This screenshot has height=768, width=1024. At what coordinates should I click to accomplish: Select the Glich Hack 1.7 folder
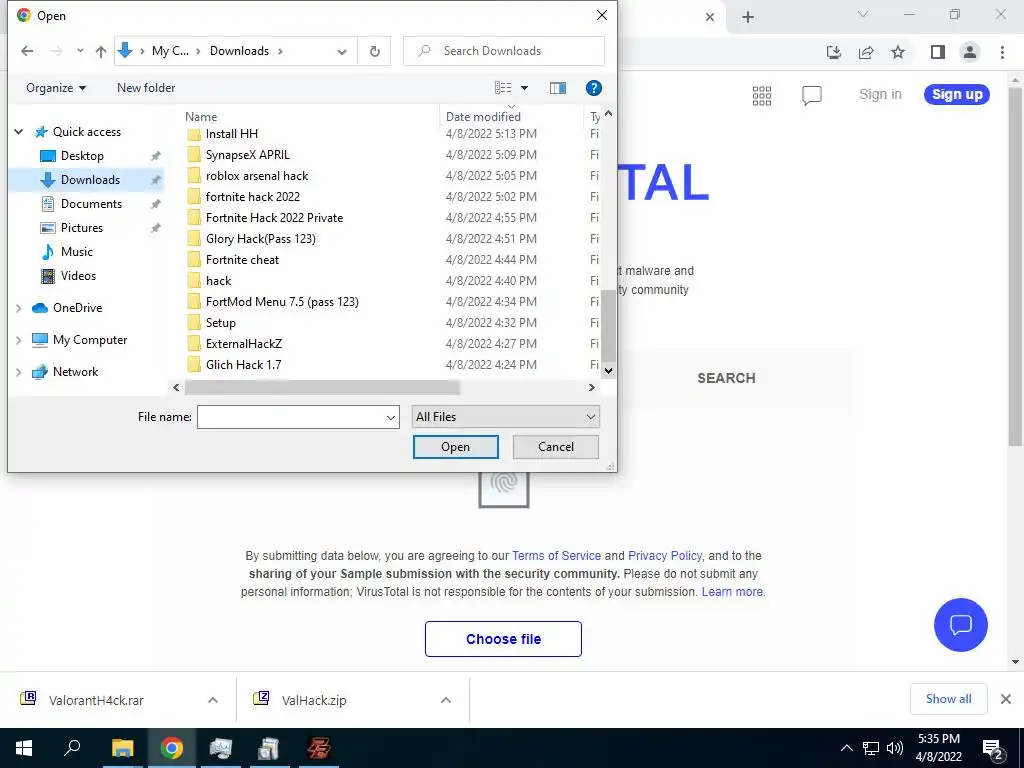pos(244,364)
